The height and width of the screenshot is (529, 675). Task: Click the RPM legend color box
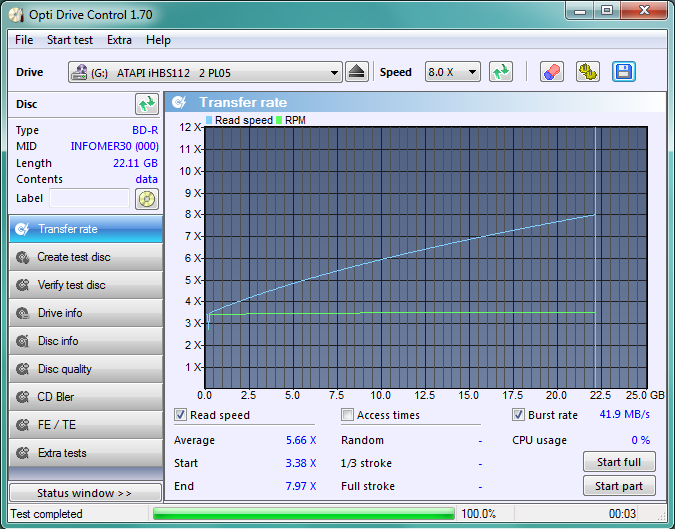point(279,120)
